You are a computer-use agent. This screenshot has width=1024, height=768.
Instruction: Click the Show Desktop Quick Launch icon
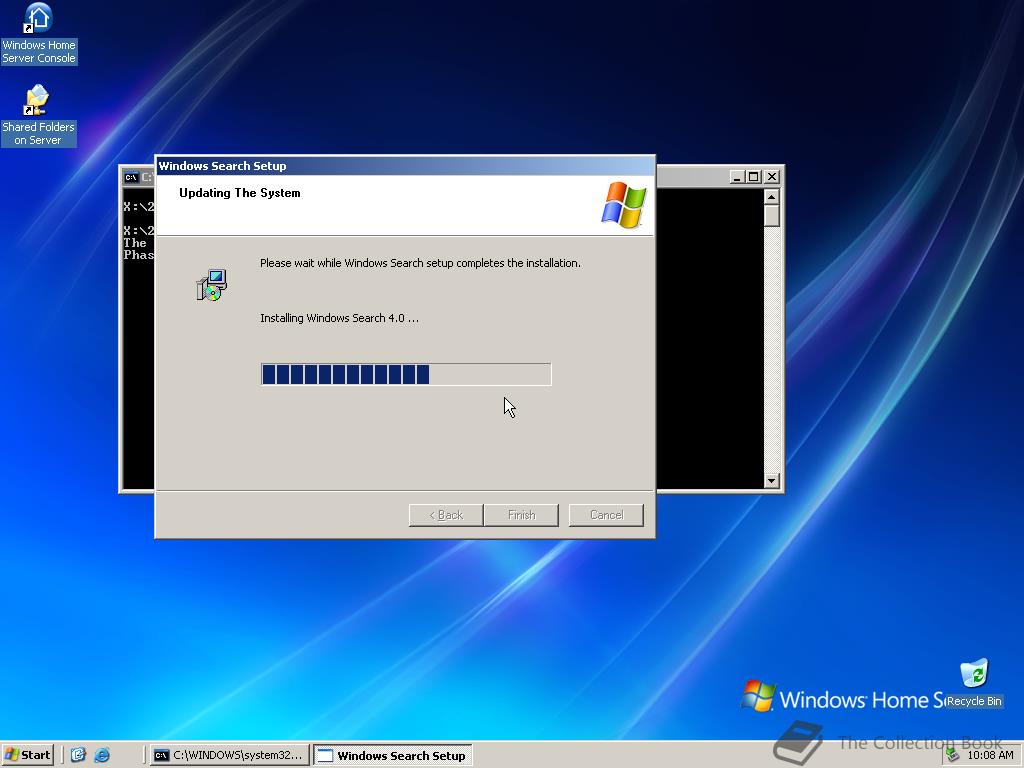(78, 755)
